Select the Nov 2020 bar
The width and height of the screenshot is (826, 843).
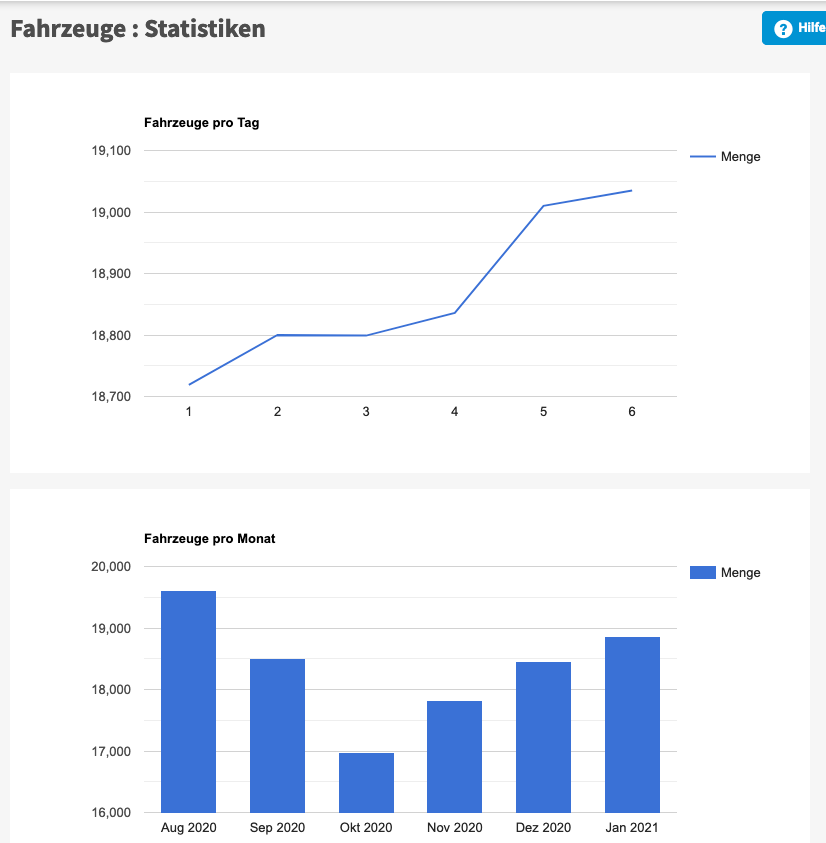pyautogui.click(x=454, y=756)
